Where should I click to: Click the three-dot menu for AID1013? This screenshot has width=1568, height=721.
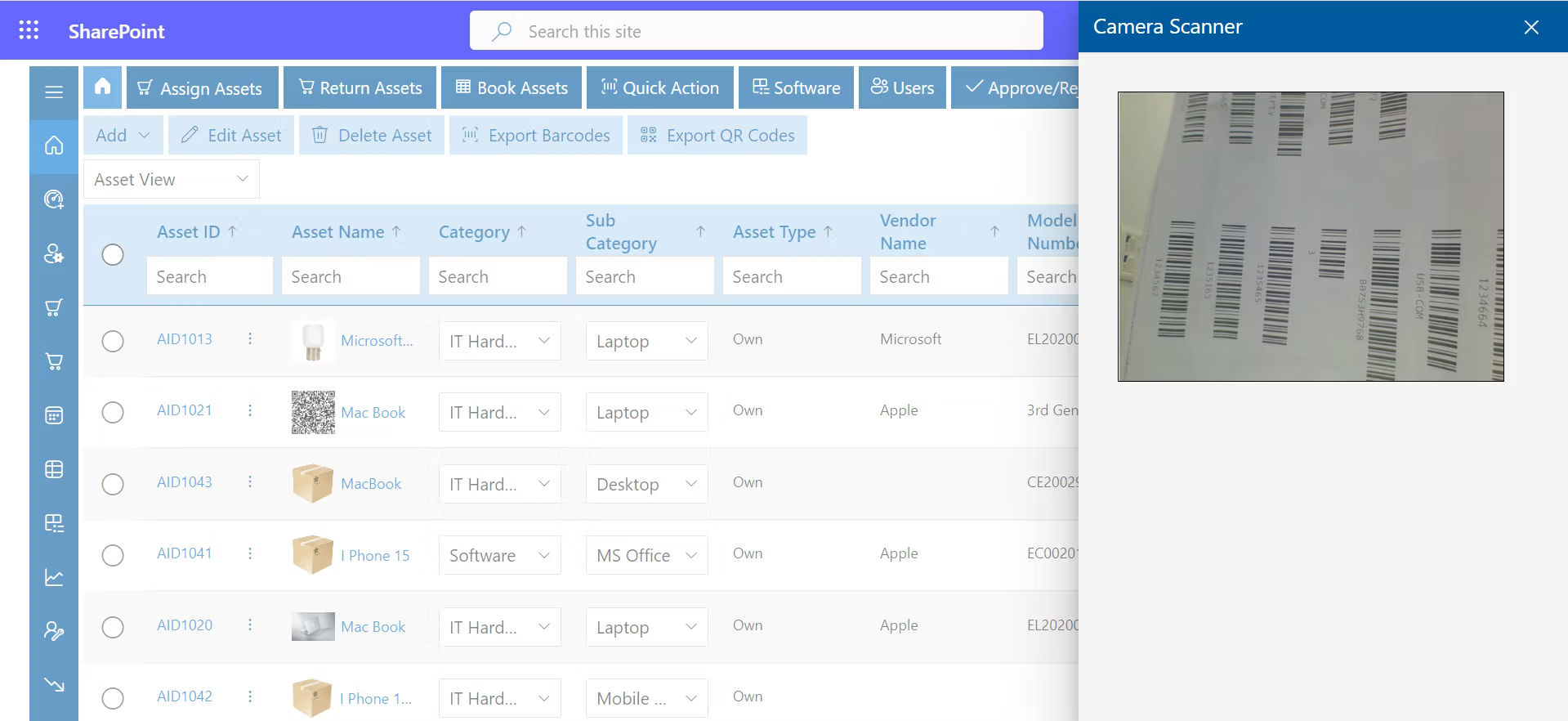point(250,338)
